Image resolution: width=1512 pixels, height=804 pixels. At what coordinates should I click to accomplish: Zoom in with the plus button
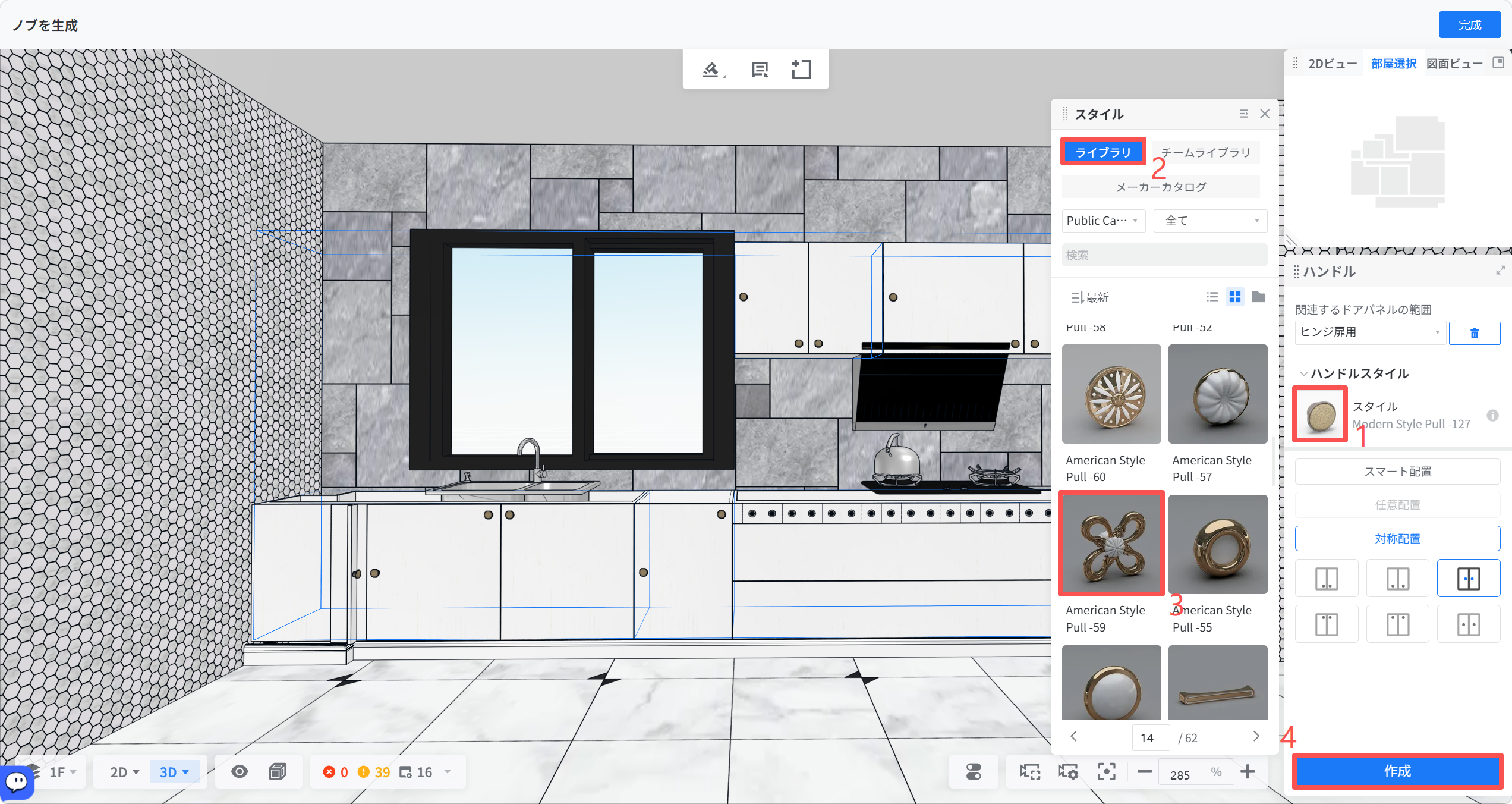pyautogui.click(x=1248, y=772)
